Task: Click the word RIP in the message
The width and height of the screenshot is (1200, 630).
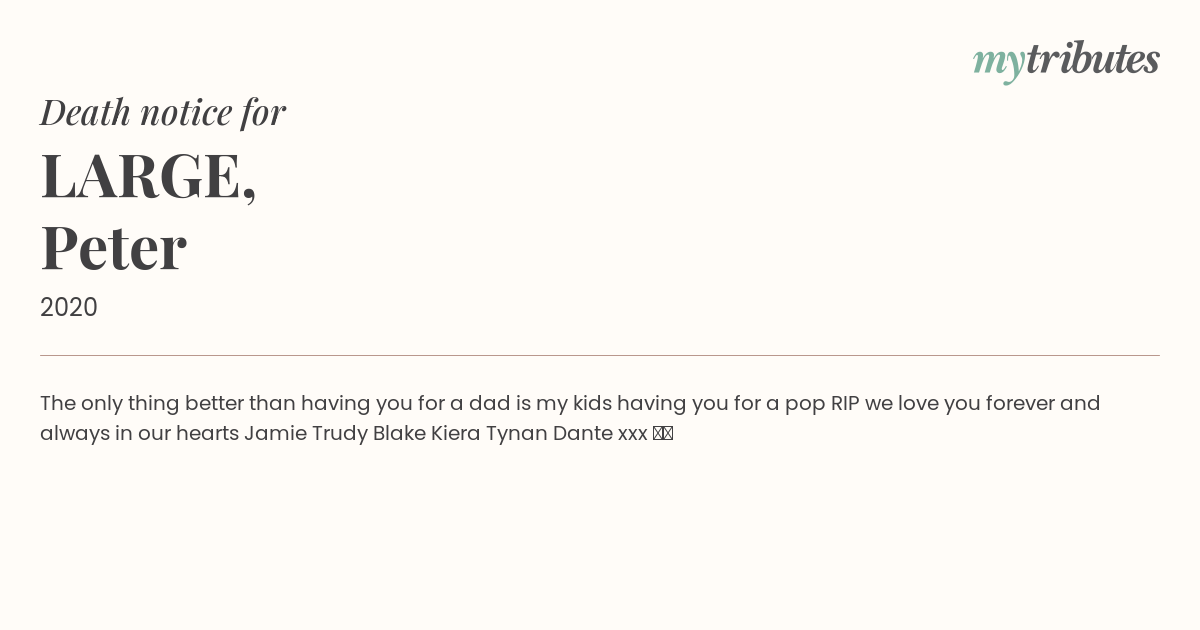Action: (x=845, y=404)
